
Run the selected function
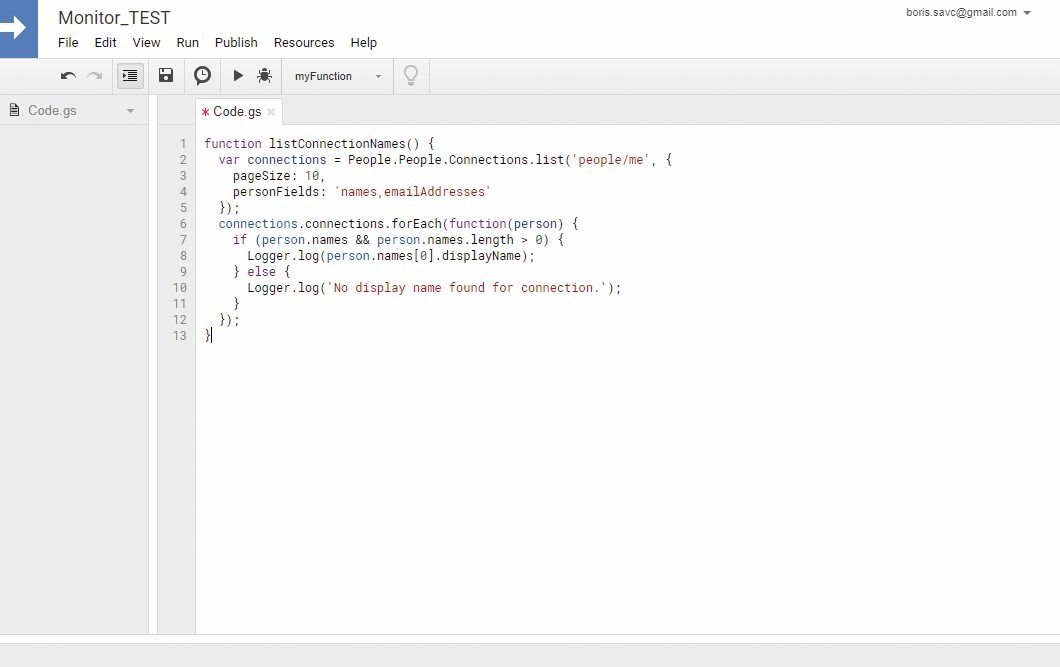point(238,75)
